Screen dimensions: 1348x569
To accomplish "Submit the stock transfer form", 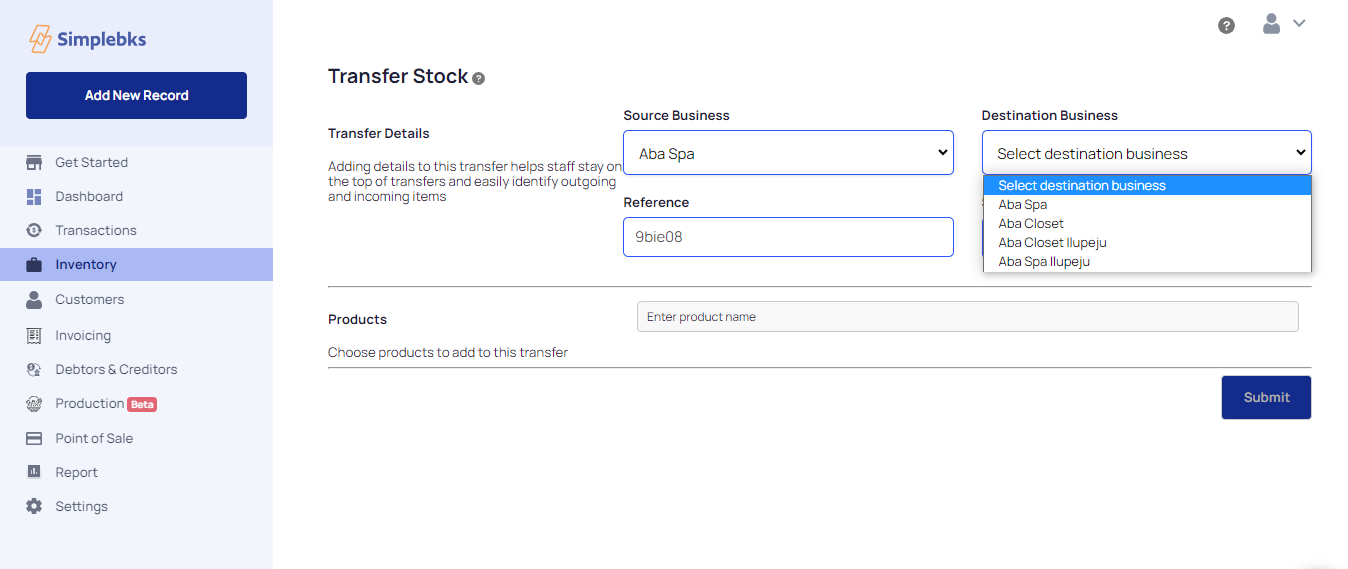I will 1266,397.
